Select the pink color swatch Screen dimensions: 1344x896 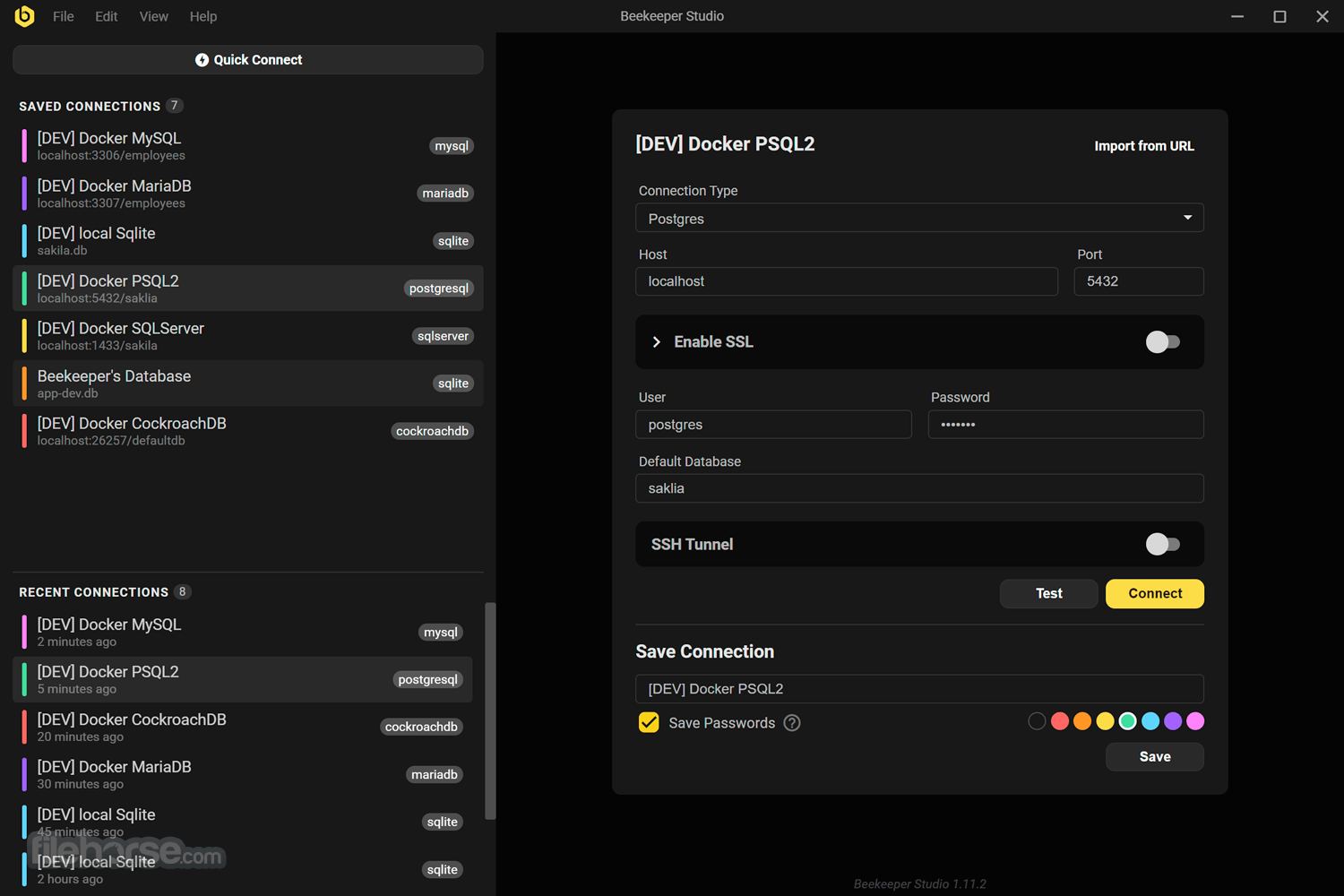1195,721
